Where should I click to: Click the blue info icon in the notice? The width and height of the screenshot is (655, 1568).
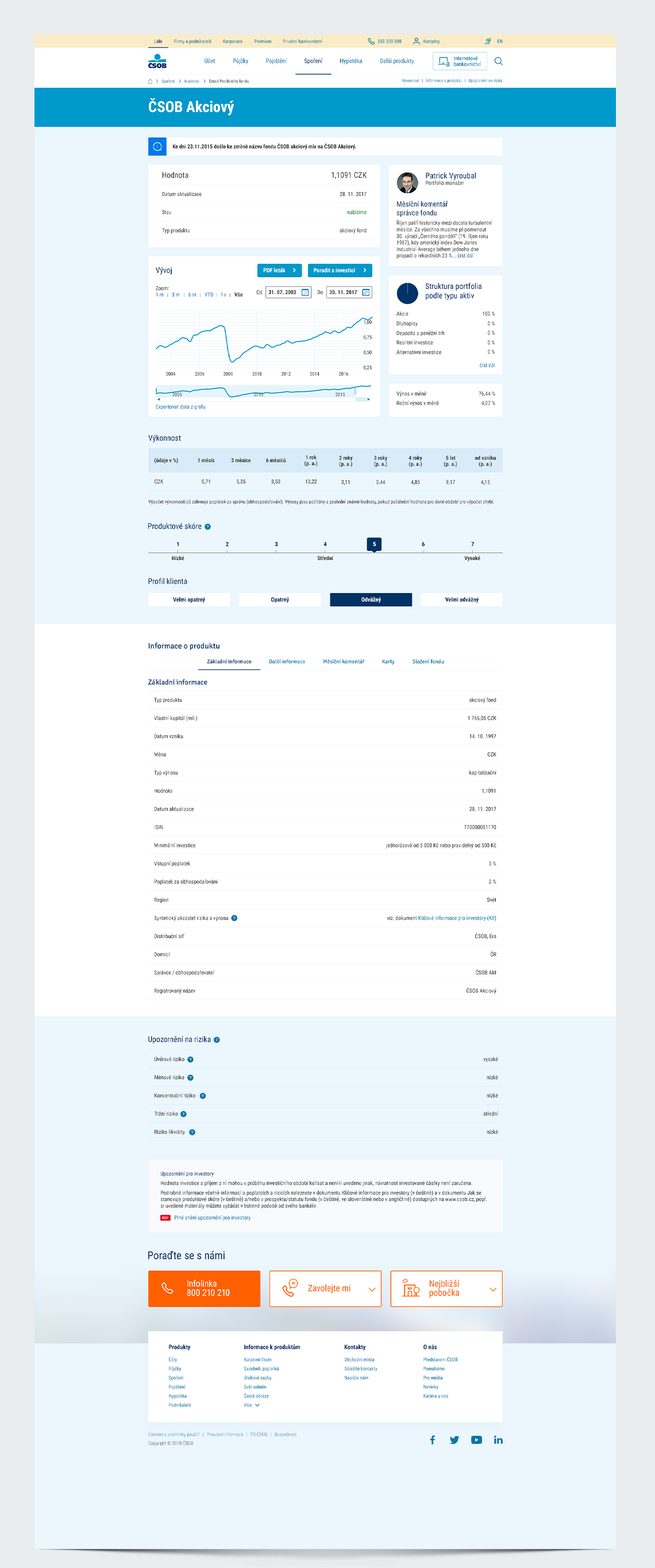pyautogui.click(x=157, y=147)
